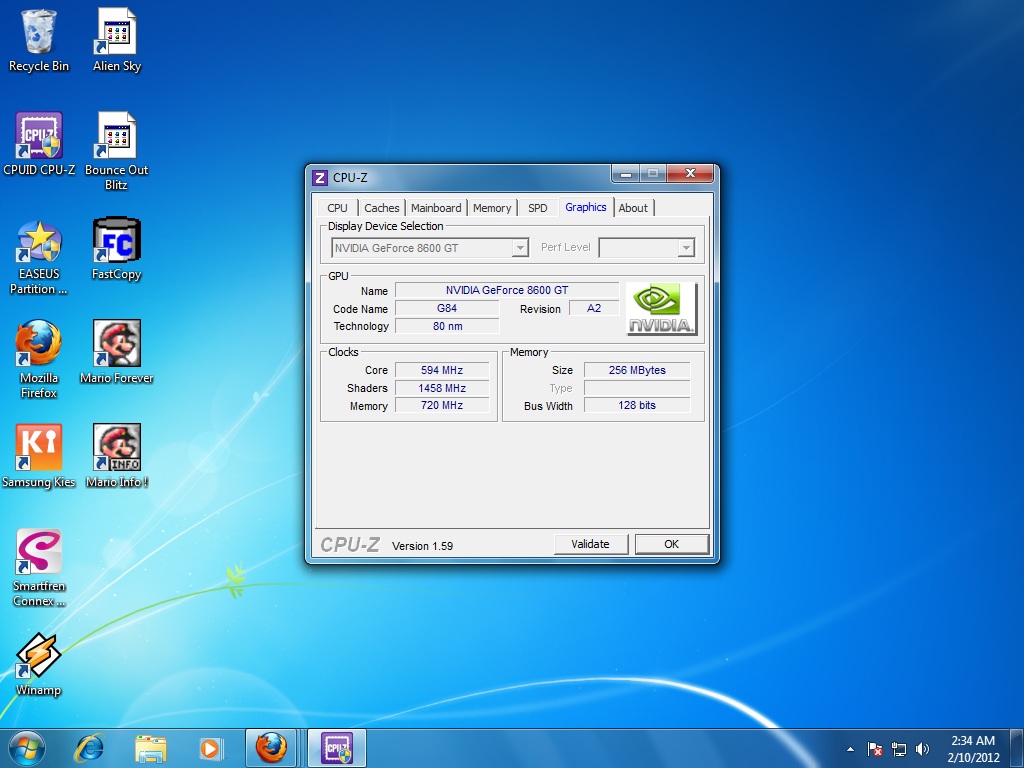Viewport: 1024px width, 768px height.
Task: Click the GPU Name field
Action: coord(506,290)
